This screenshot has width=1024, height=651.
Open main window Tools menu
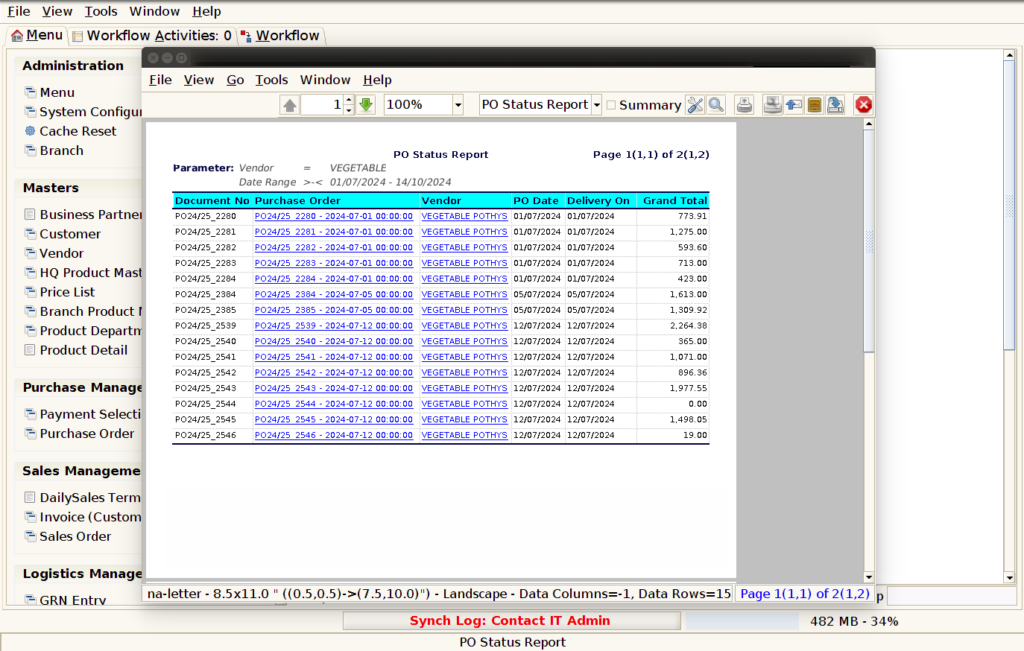101,11
